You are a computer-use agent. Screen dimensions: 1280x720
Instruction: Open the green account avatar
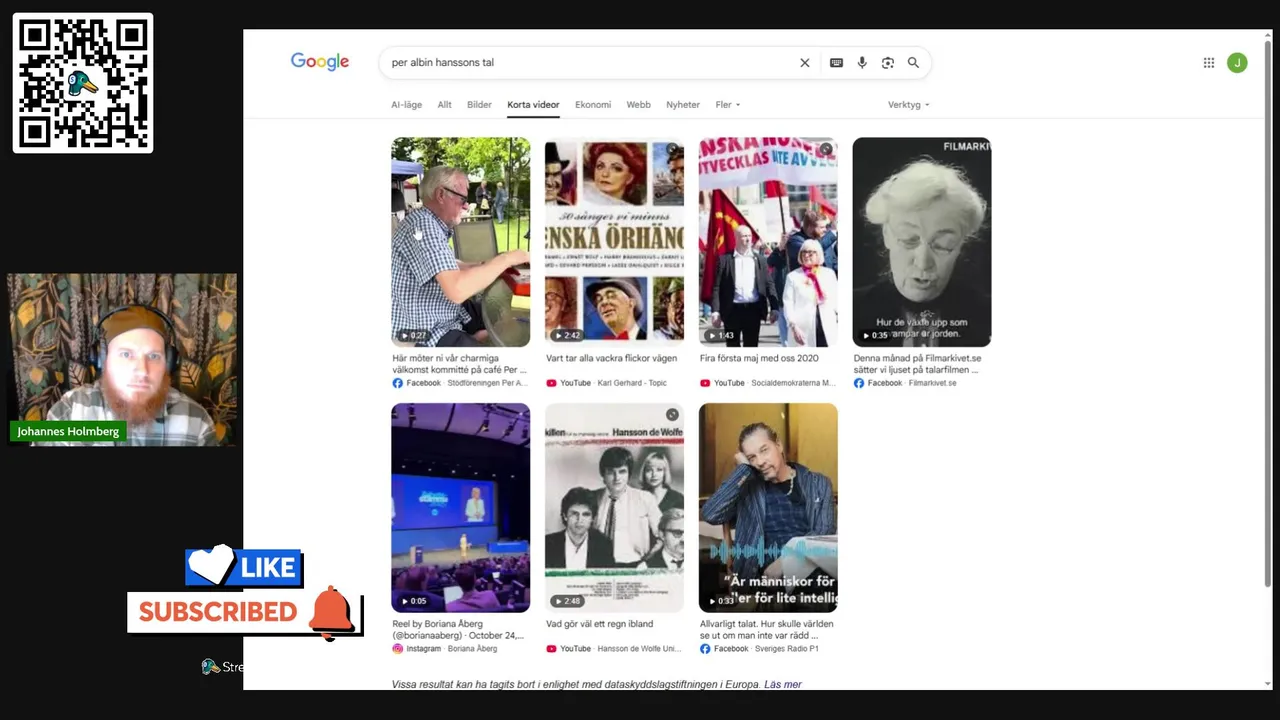tap(1237, 63)
